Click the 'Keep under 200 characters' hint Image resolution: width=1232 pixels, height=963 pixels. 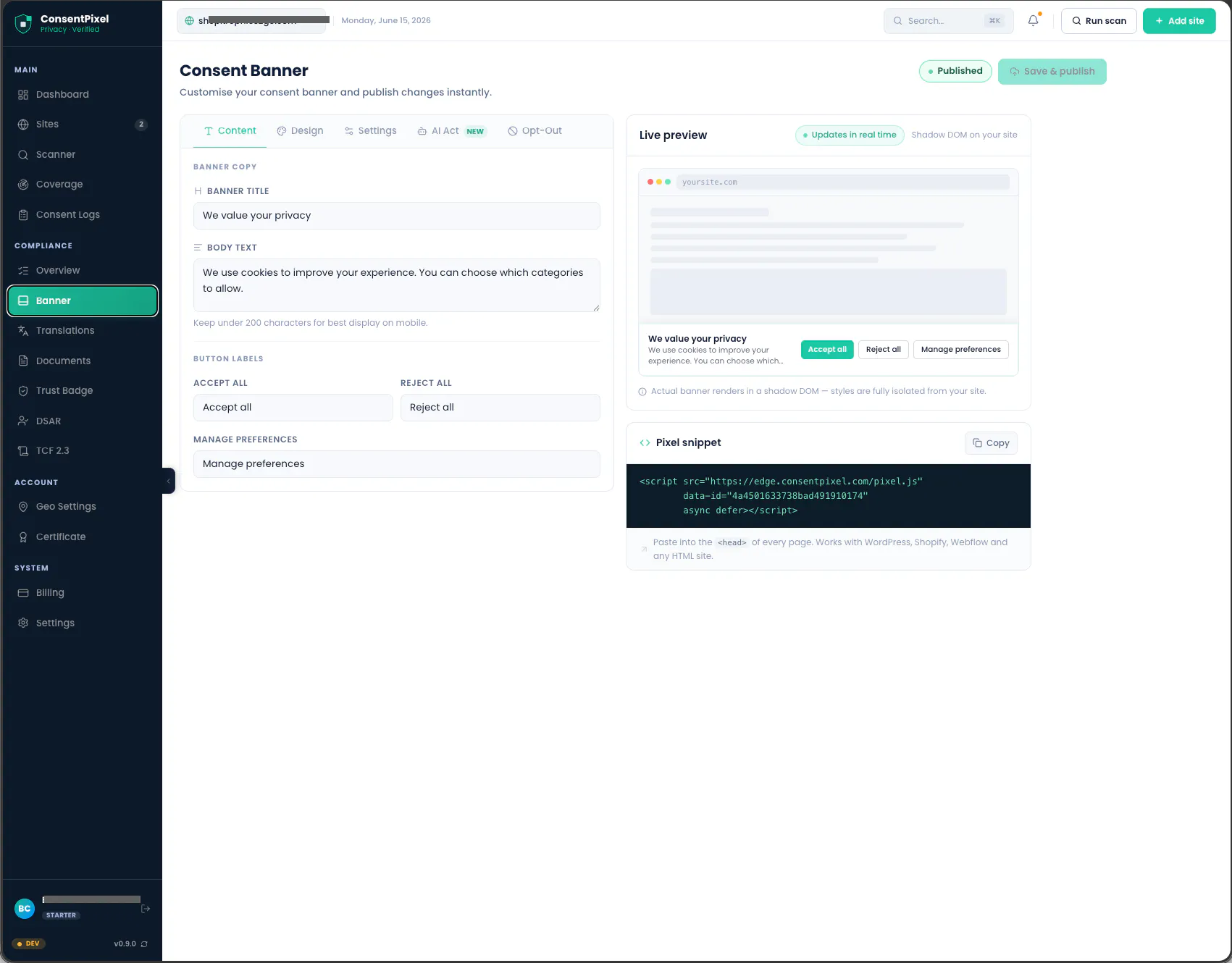[311, 323]
